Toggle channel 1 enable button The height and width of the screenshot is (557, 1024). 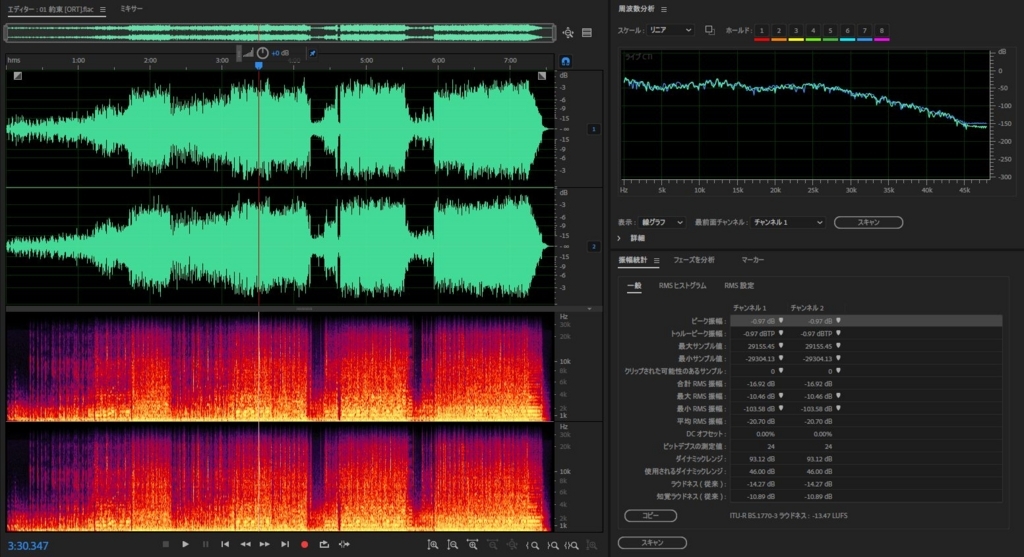(x=594, y=129)
